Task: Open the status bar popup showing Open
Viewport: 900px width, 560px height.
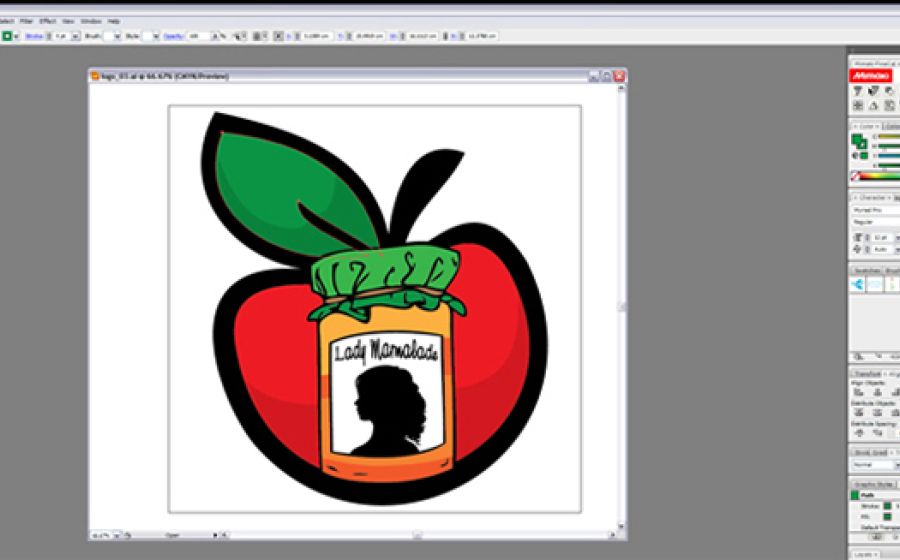Action: [215, 535]
